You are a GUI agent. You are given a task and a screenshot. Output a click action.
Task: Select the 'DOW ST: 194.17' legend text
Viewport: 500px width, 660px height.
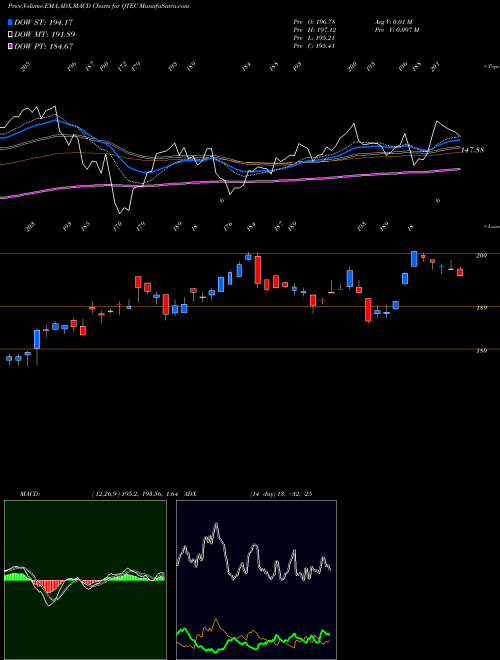tap(43, 22)
